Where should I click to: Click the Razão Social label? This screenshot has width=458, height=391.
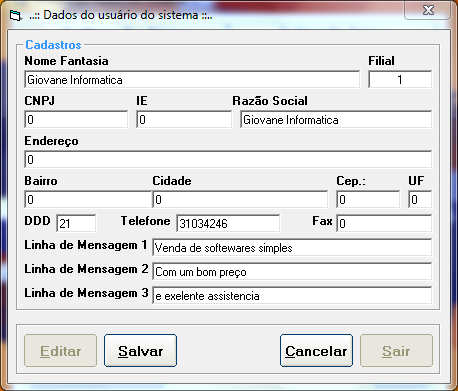coord(270,101)
